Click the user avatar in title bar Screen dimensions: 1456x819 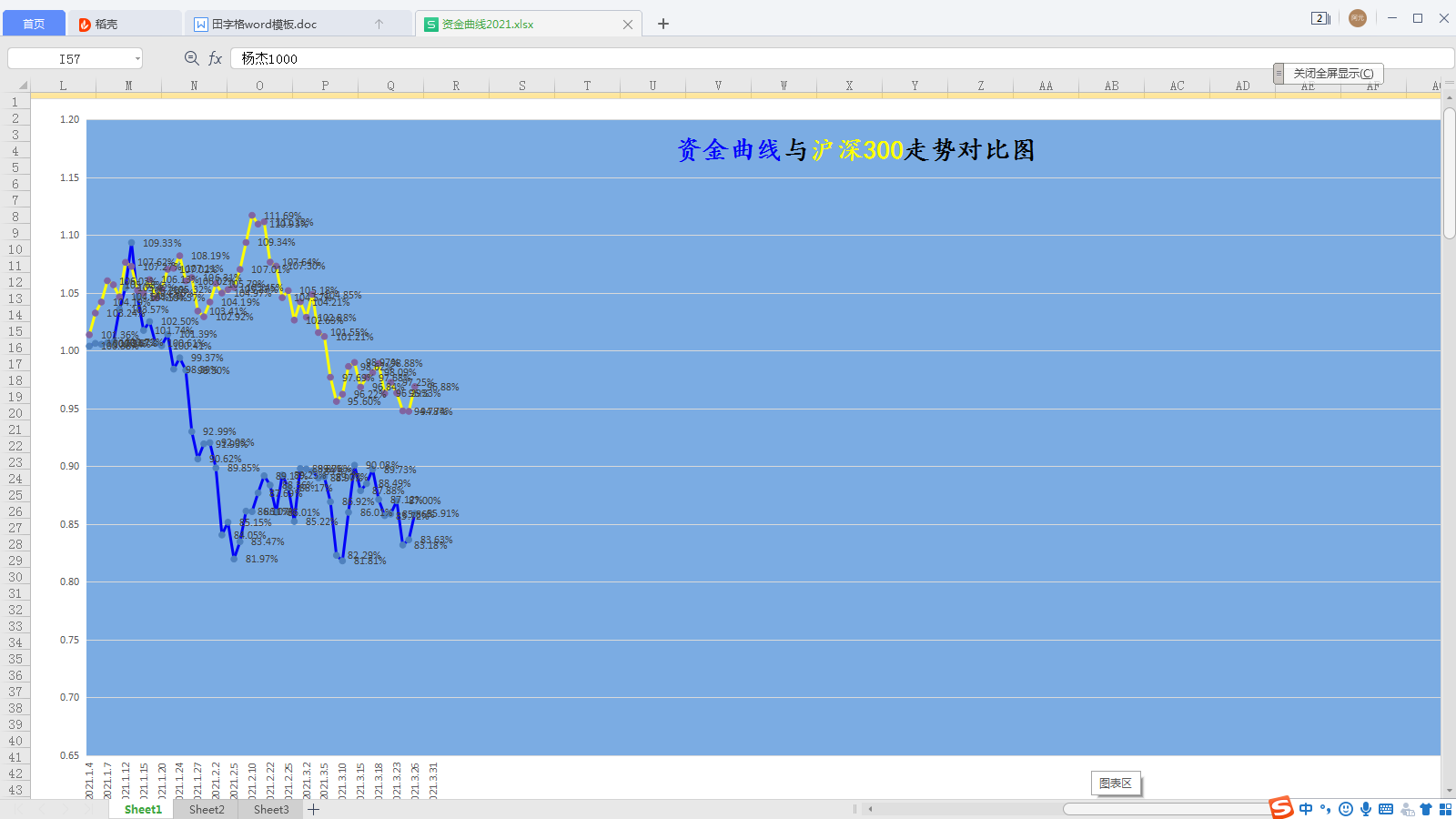point(1357,18)
